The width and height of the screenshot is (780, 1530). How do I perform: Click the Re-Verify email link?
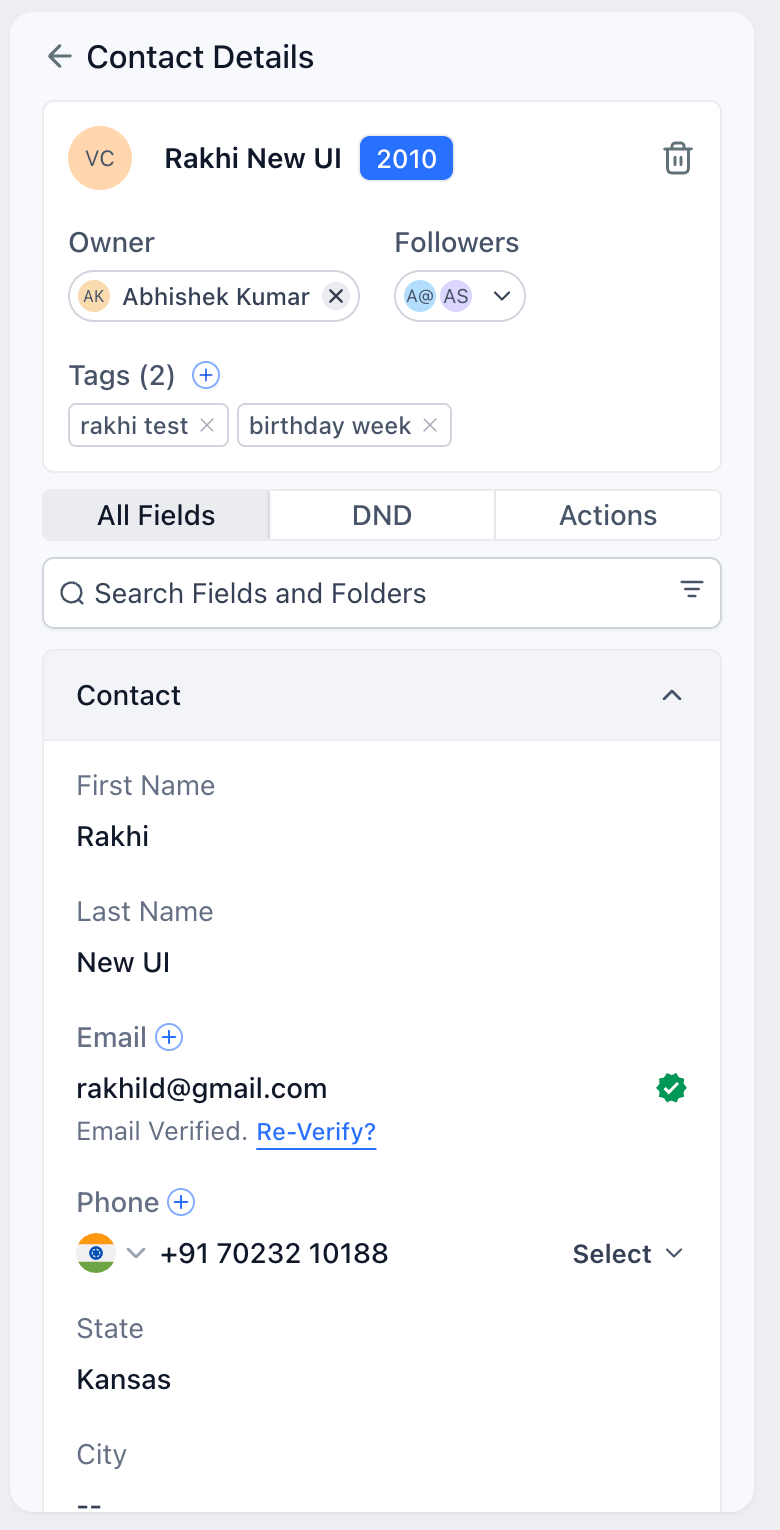click(316, 1131)
